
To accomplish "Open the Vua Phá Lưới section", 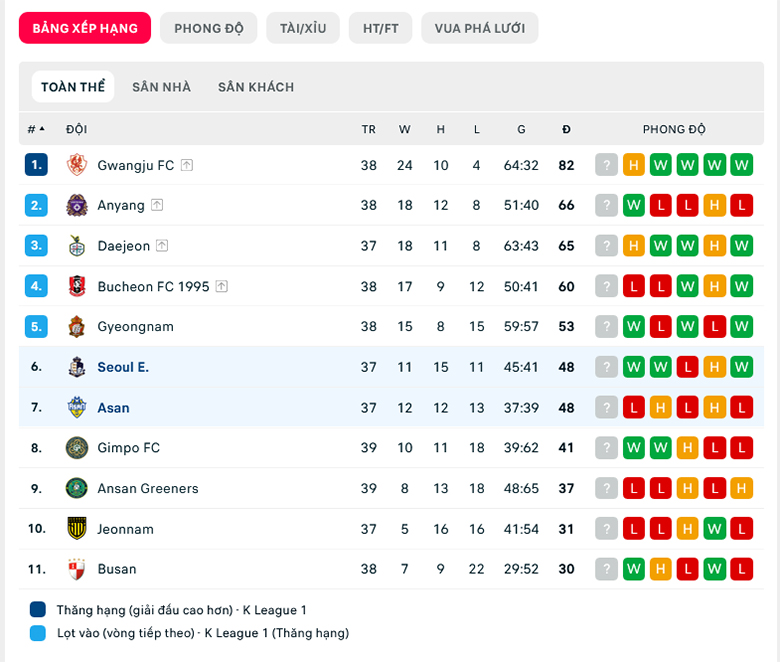I will (480, 28).
